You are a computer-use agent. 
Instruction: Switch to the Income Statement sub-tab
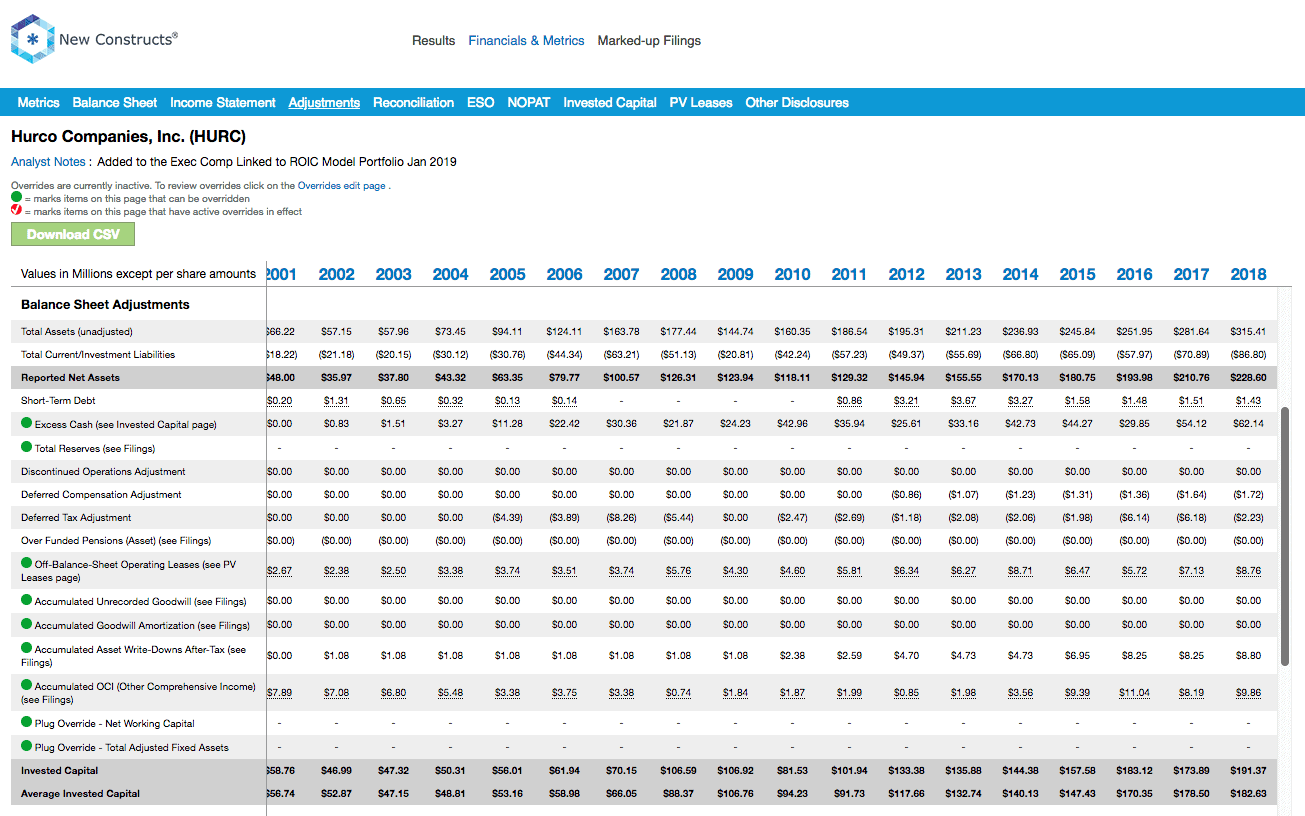[x=223, y=103]
